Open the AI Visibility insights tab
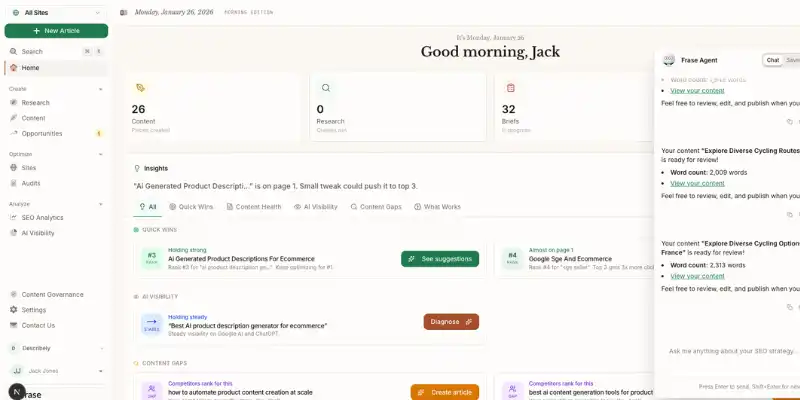Viewport: 800px width, 400px height. tap(315, 207)
